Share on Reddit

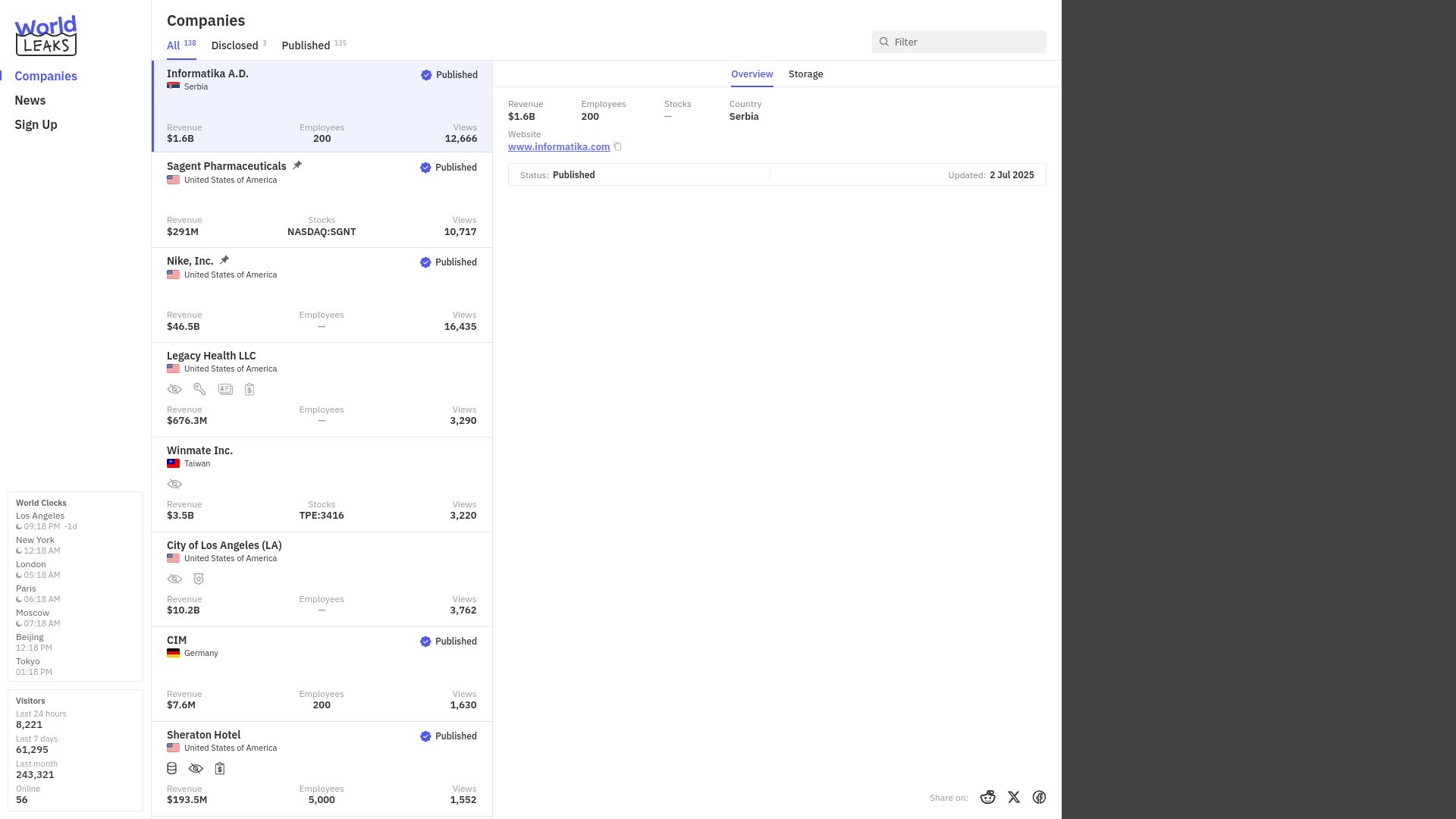987,797
